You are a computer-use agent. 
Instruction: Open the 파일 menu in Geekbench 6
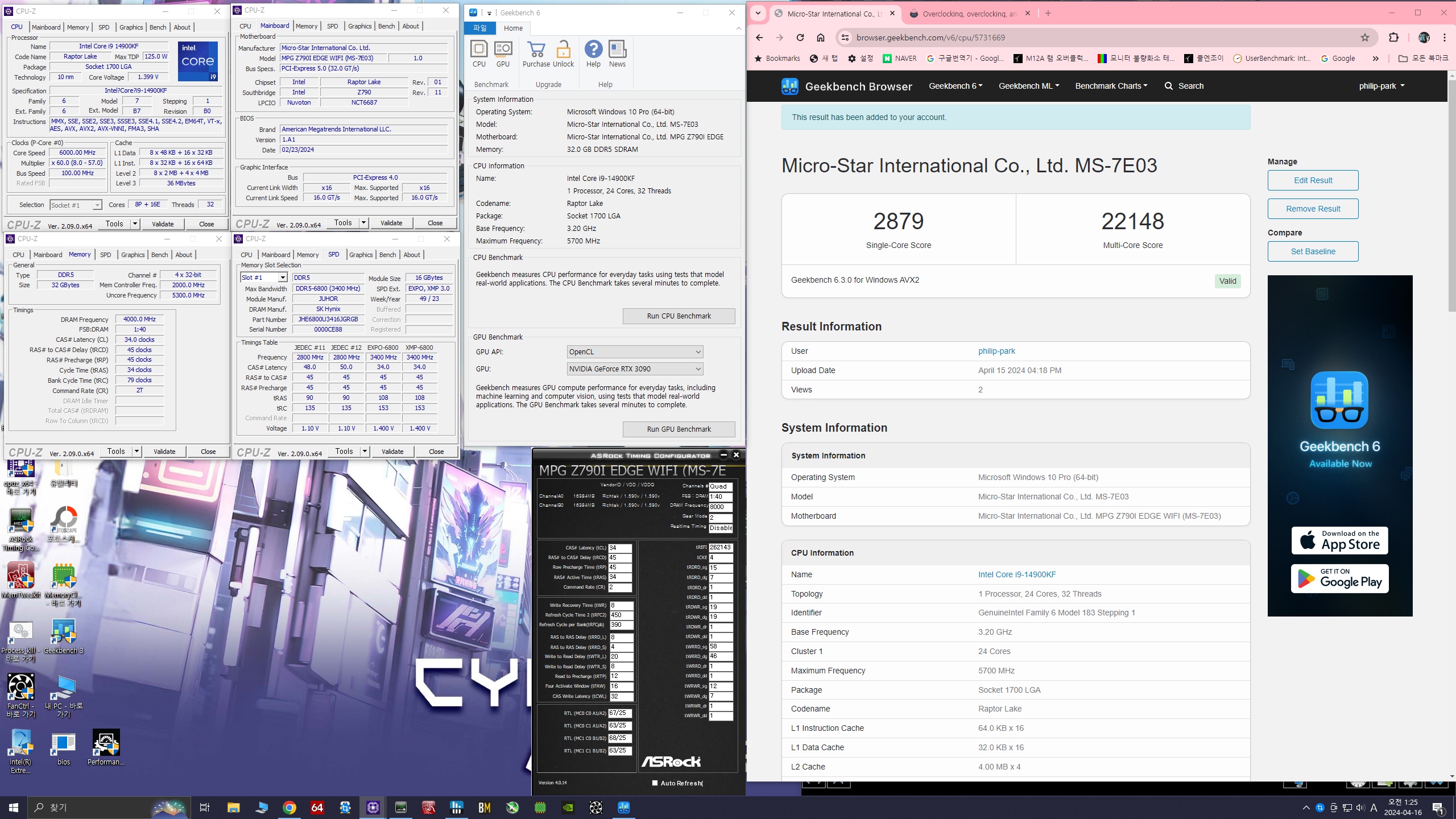point(480,28)
